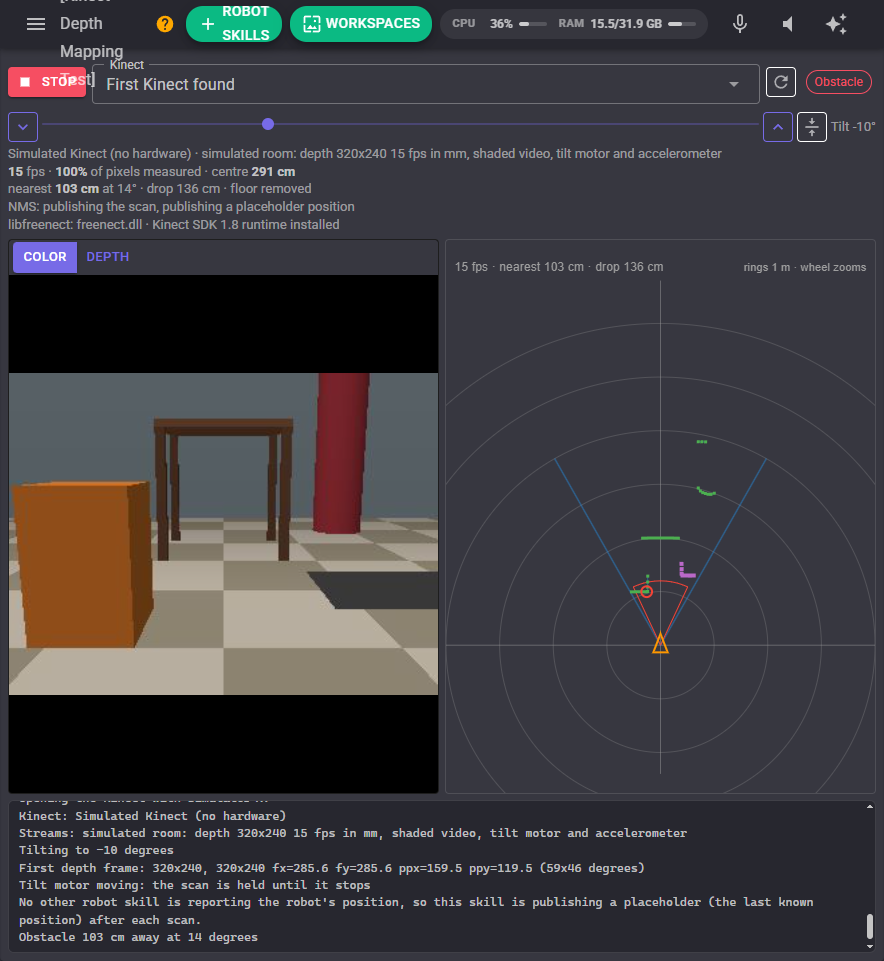Click the "Tilt -10°" label
Viewport: 884px width, 961px height.
point(853,127)
